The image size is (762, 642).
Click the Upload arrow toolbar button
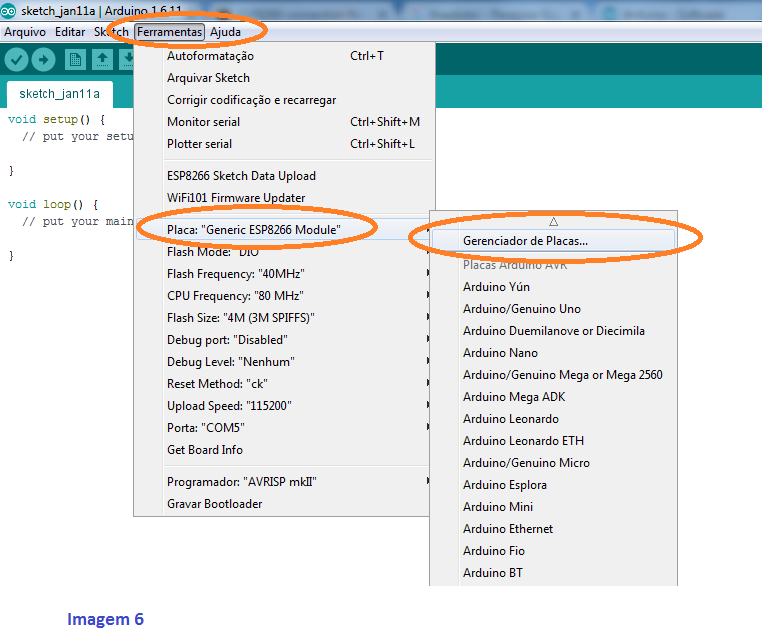(43, 60)
